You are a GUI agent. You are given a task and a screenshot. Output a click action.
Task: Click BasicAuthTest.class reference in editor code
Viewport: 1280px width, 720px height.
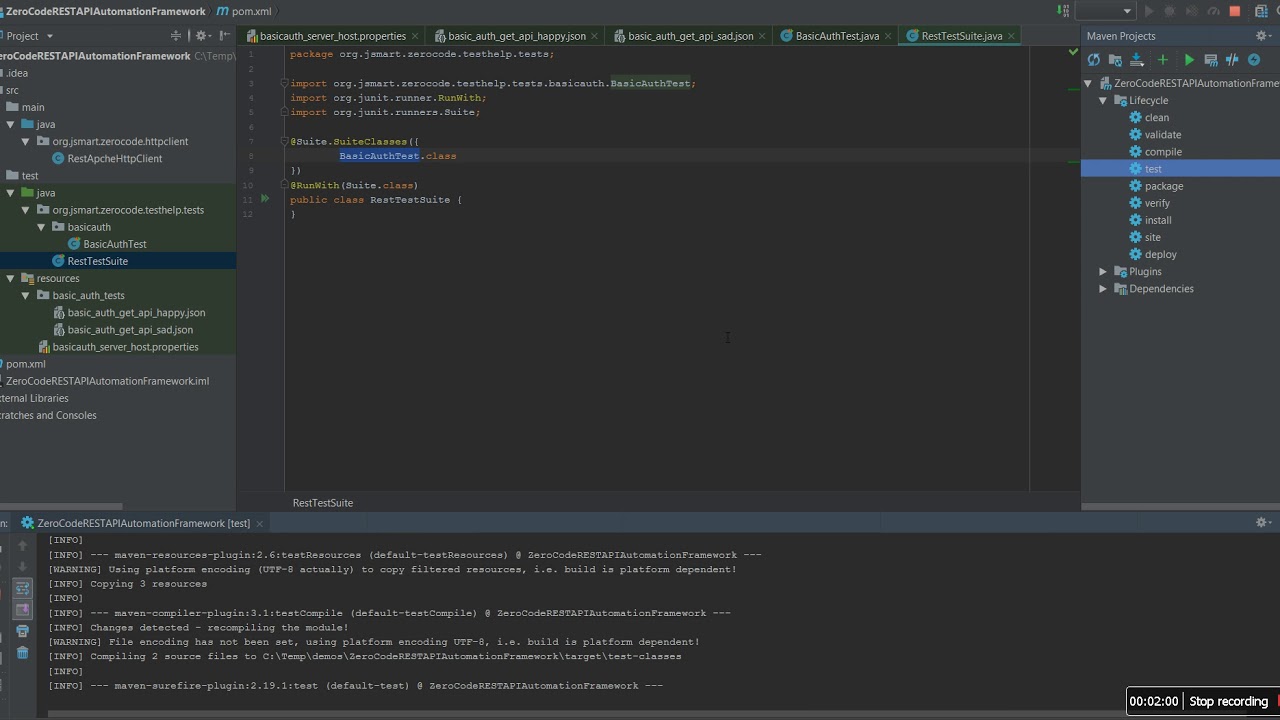(x=397, y=156)
